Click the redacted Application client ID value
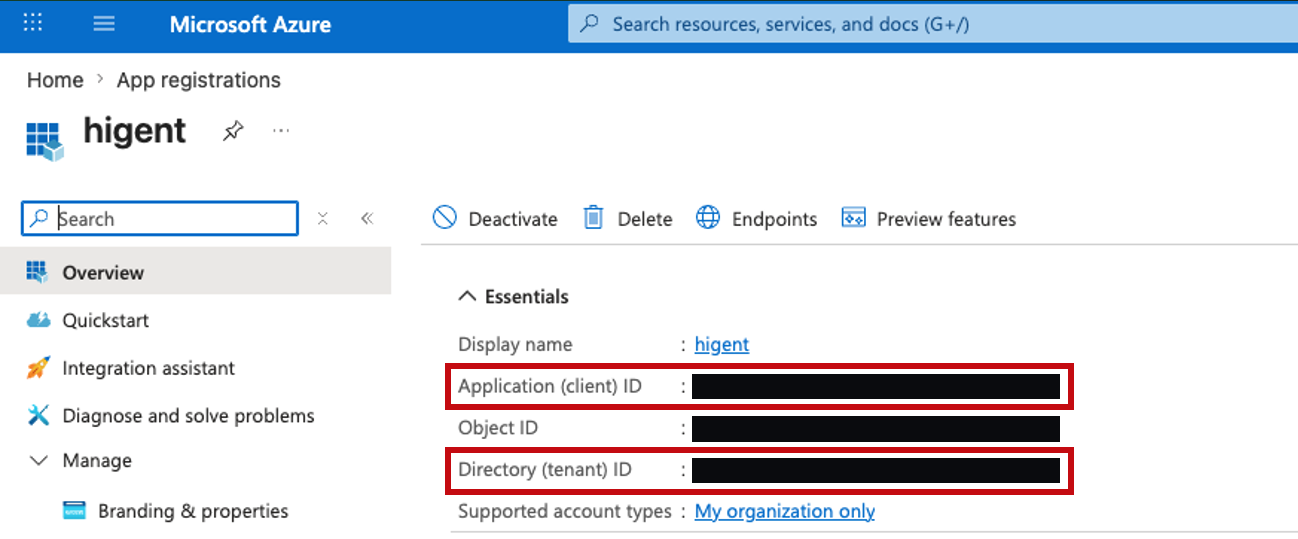Viewport: 1298px width, 539px height. click(x=876, y=386)
